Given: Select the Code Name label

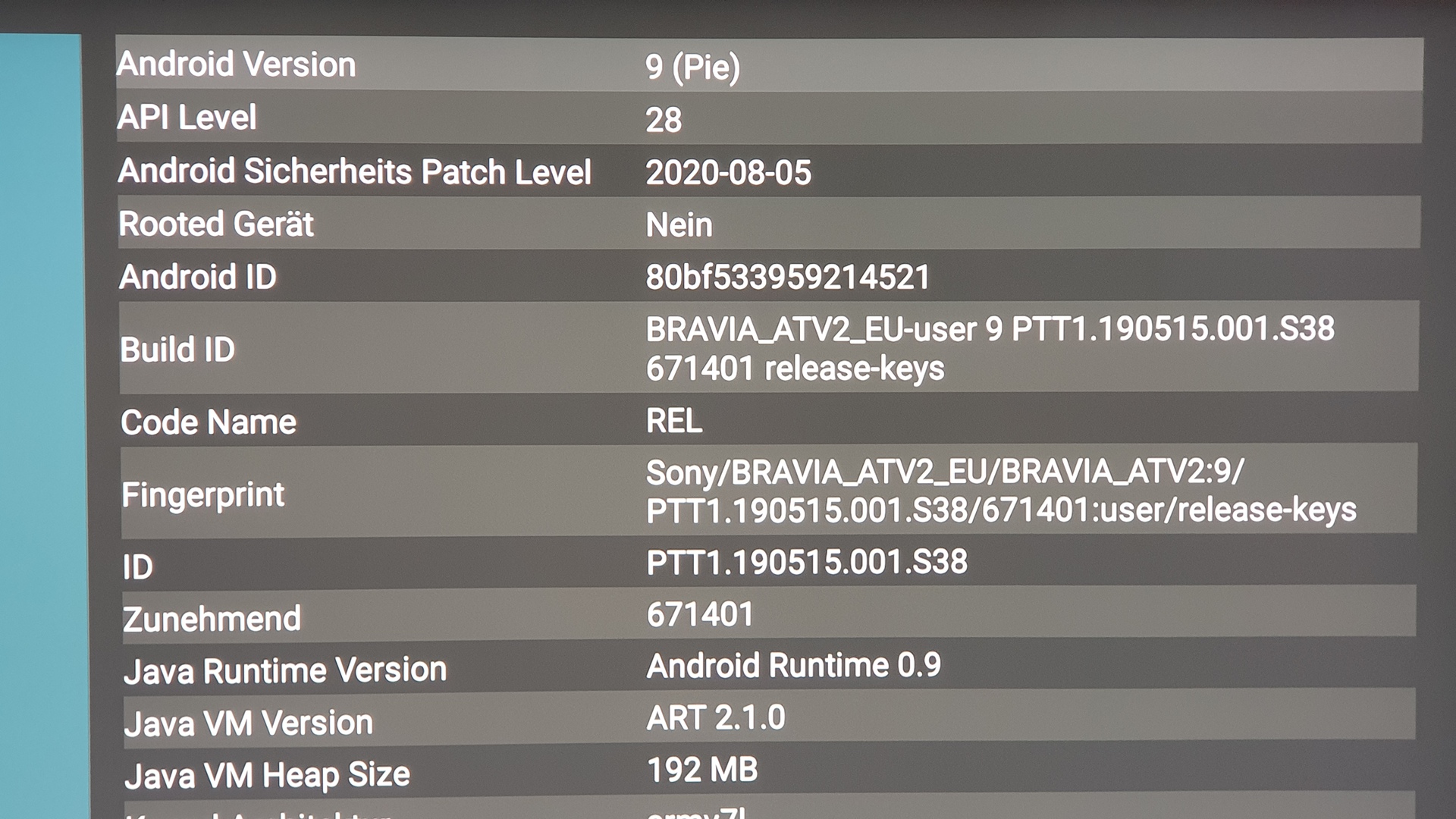Looking at the screenshot, I should coord(209,422).
